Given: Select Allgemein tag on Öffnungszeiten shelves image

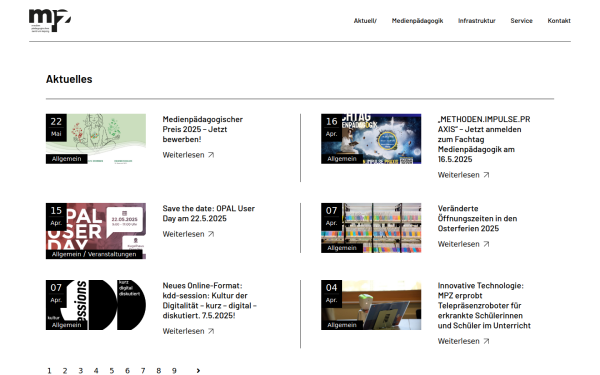Looking at the screenshot, I should tap(342, 248).
